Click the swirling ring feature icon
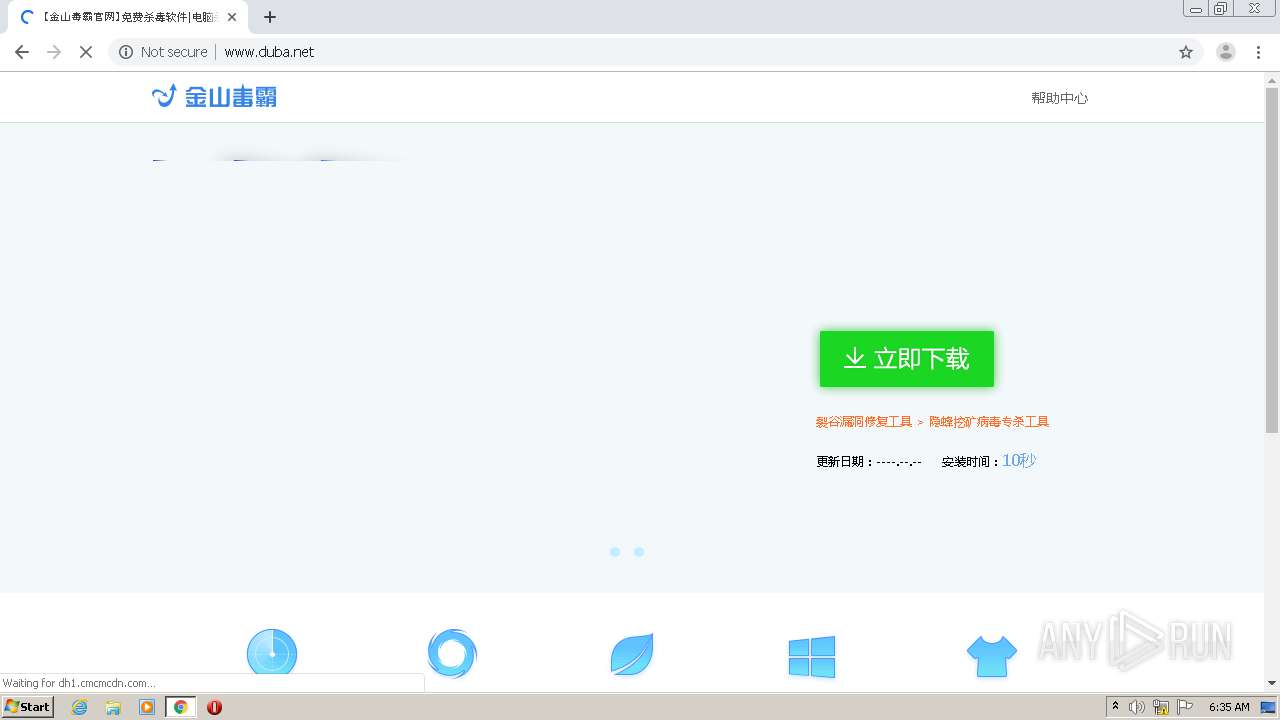The image size is (1280, 720). point(452,654)
